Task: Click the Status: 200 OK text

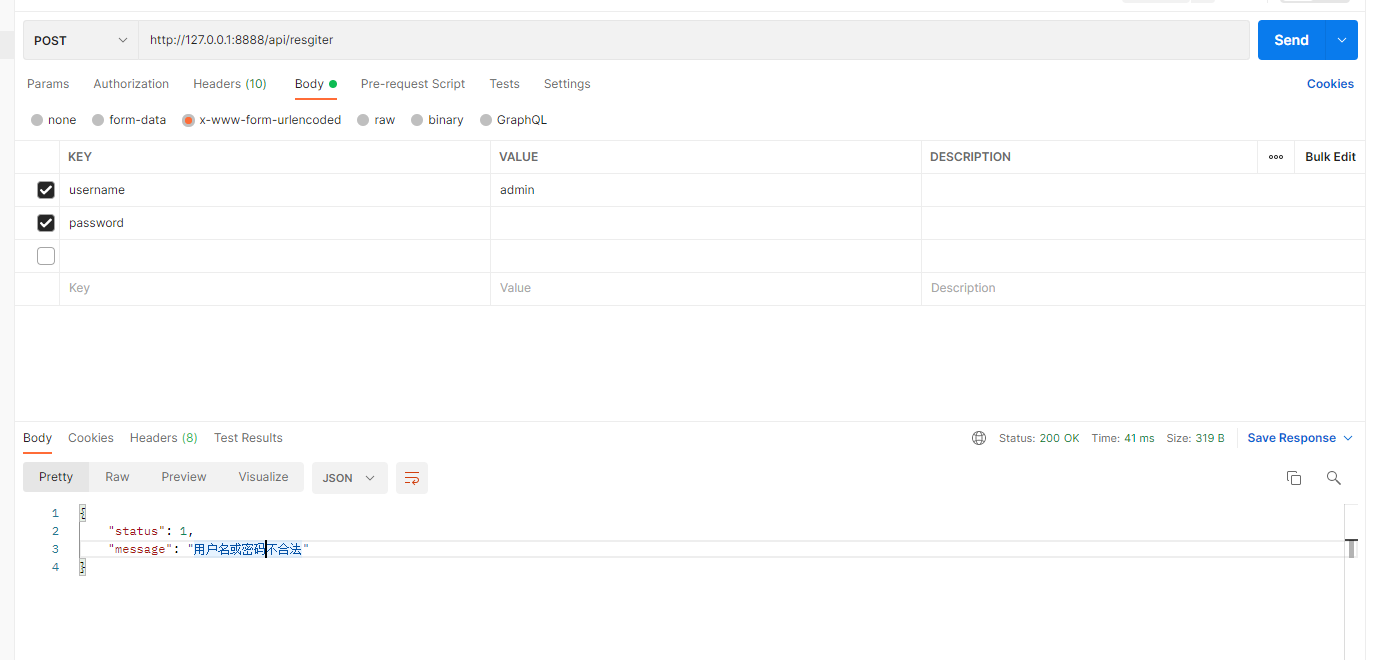Action: click(x=1039, y=438)
